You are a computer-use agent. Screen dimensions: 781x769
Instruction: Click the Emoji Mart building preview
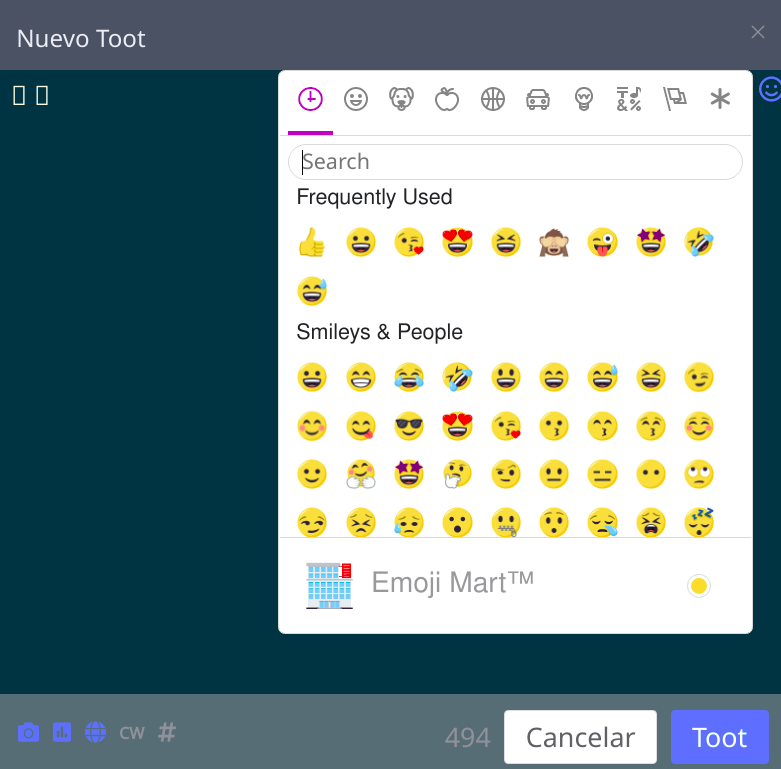[329, 585]
